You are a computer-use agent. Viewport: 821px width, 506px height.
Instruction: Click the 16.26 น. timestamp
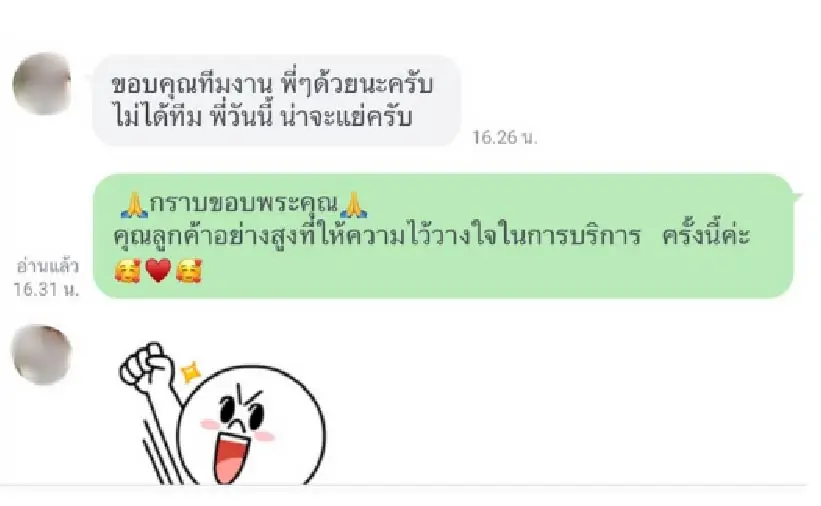pyautogui.click(x=505, y=137)
